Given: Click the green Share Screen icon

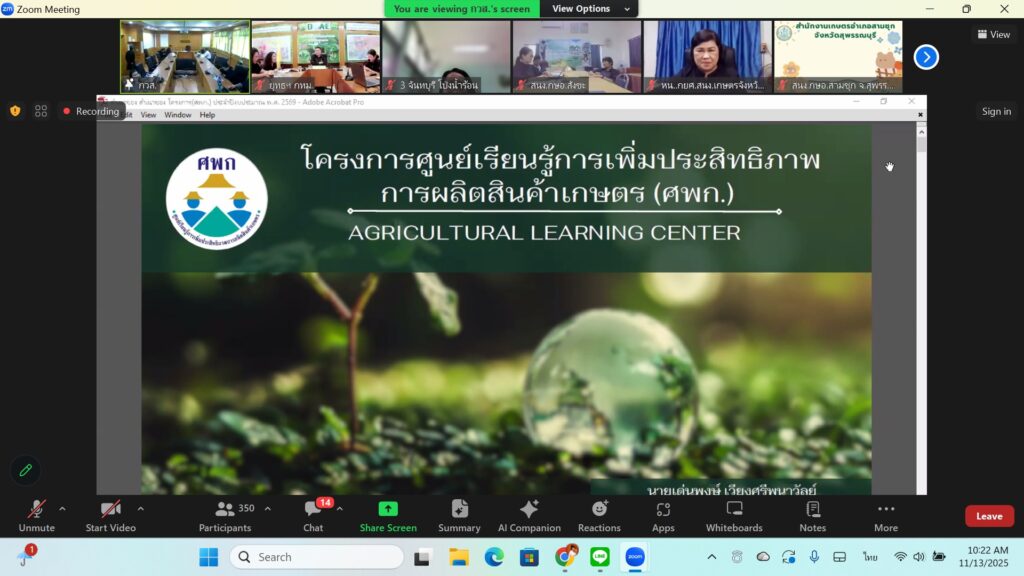Looking at the screenshot, I should pyautogui.click(x=388, y=510).
